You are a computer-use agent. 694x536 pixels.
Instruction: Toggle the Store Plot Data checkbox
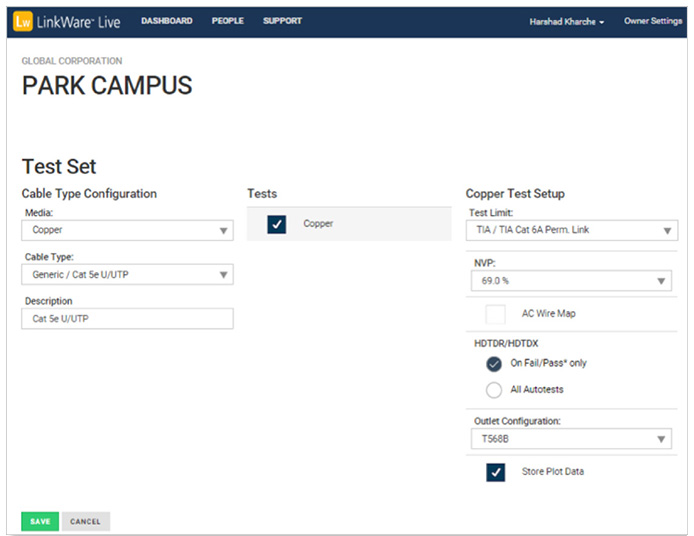coord(495,472)
